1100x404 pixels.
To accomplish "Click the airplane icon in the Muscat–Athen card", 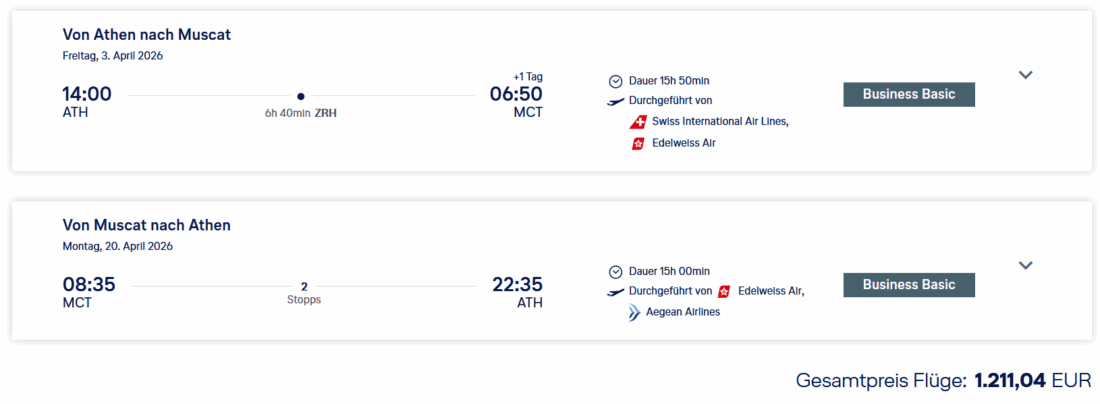I will (615, 292).
